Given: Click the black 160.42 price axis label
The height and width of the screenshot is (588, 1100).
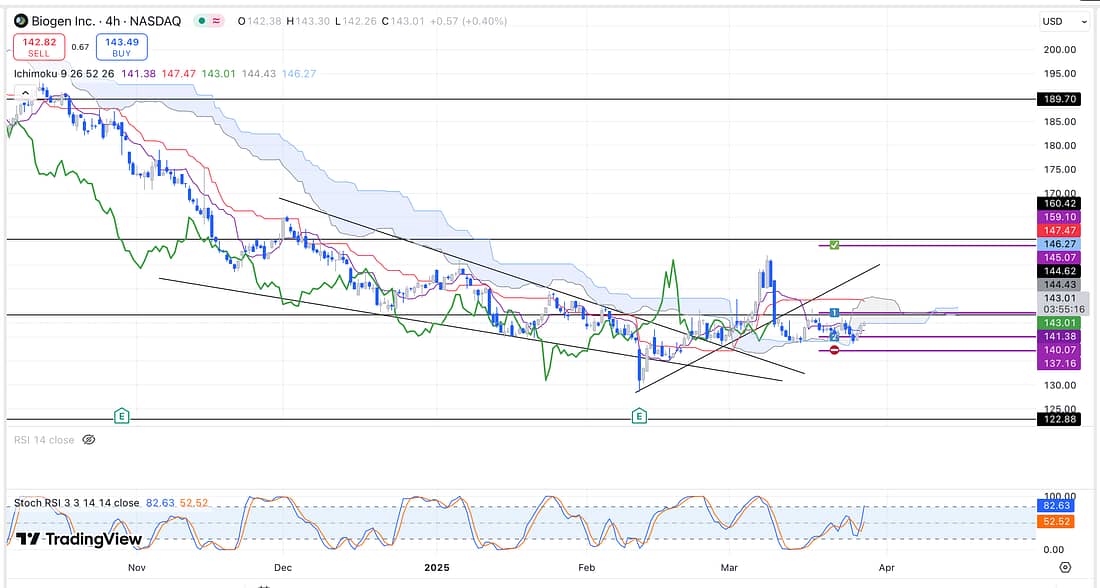Looking at the screenshot, I should (x=1059, y=203).
